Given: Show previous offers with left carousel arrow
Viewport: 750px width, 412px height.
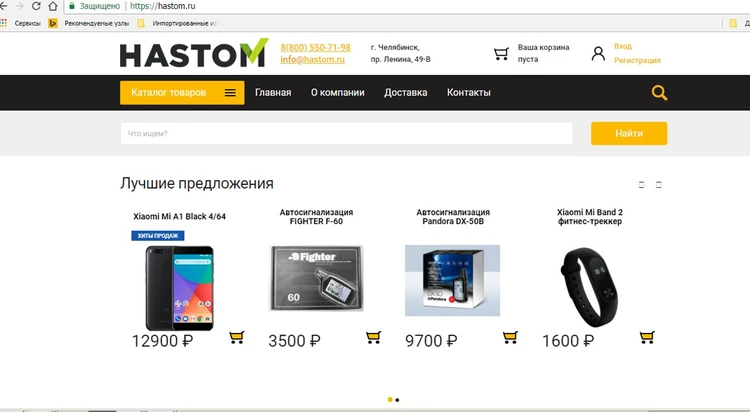Looking at the screenshot, I should (x=642, y=184).
